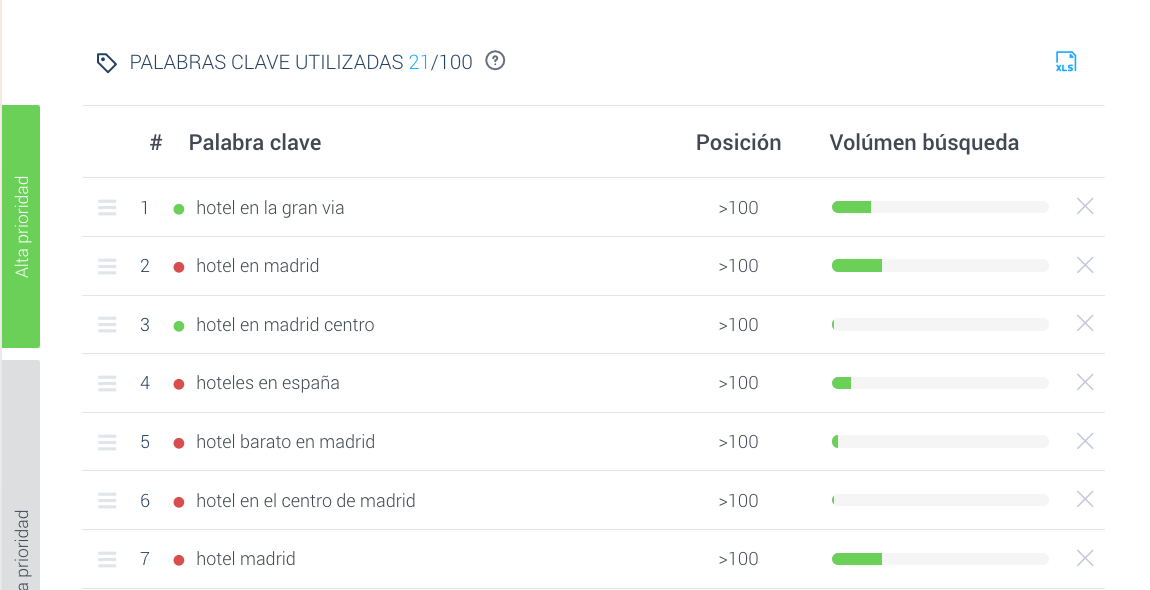
Task: Open the help tooltip next to the title
Action: coord(495,61)
